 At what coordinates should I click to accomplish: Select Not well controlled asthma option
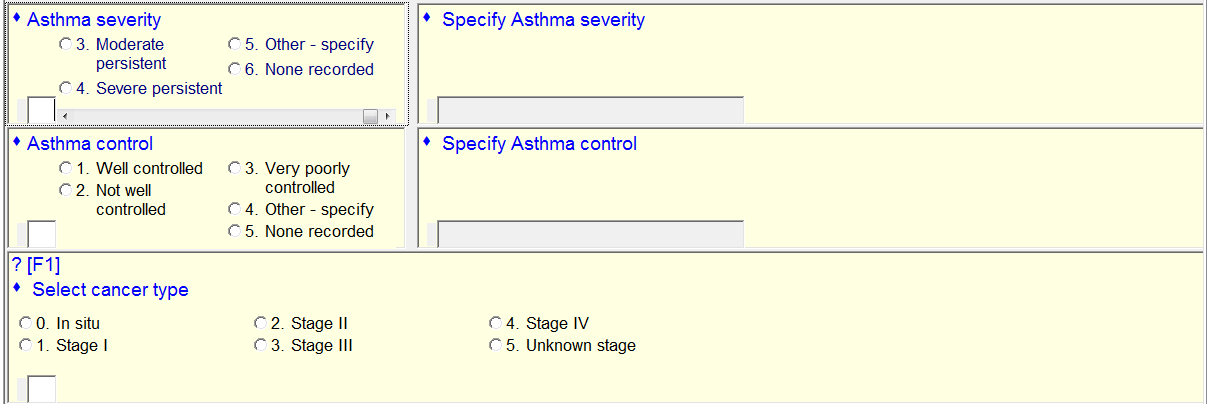click(x=65, y=191)
